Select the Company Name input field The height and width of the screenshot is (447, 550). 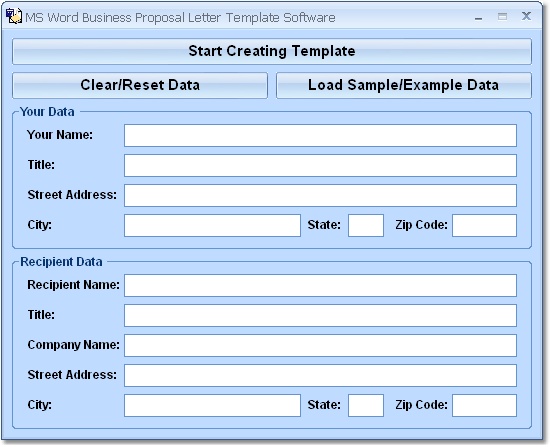pyautogui.click(x=320, y=346)
